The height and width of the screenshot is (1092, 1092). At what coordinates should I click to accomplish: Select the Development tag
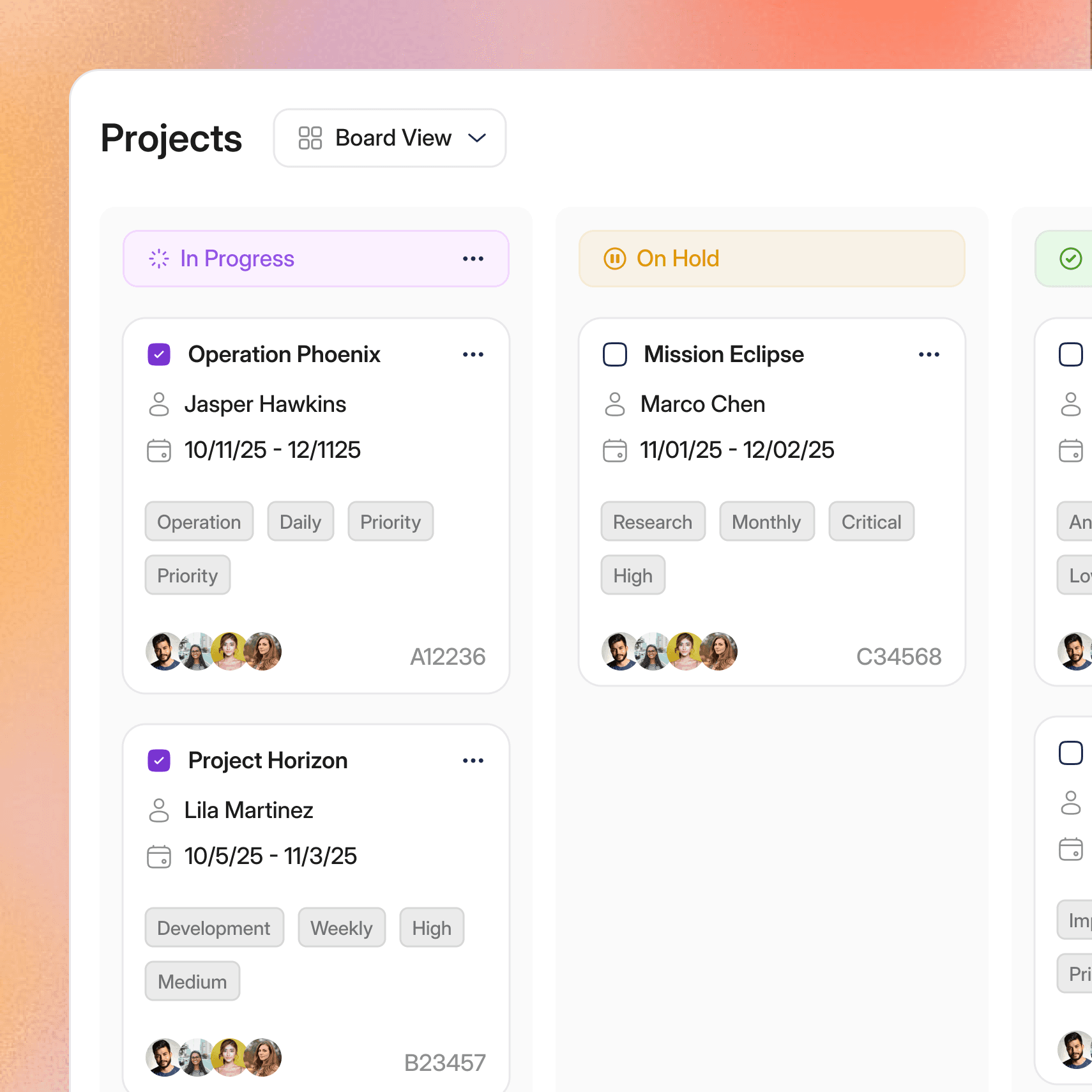coord(215,928)
